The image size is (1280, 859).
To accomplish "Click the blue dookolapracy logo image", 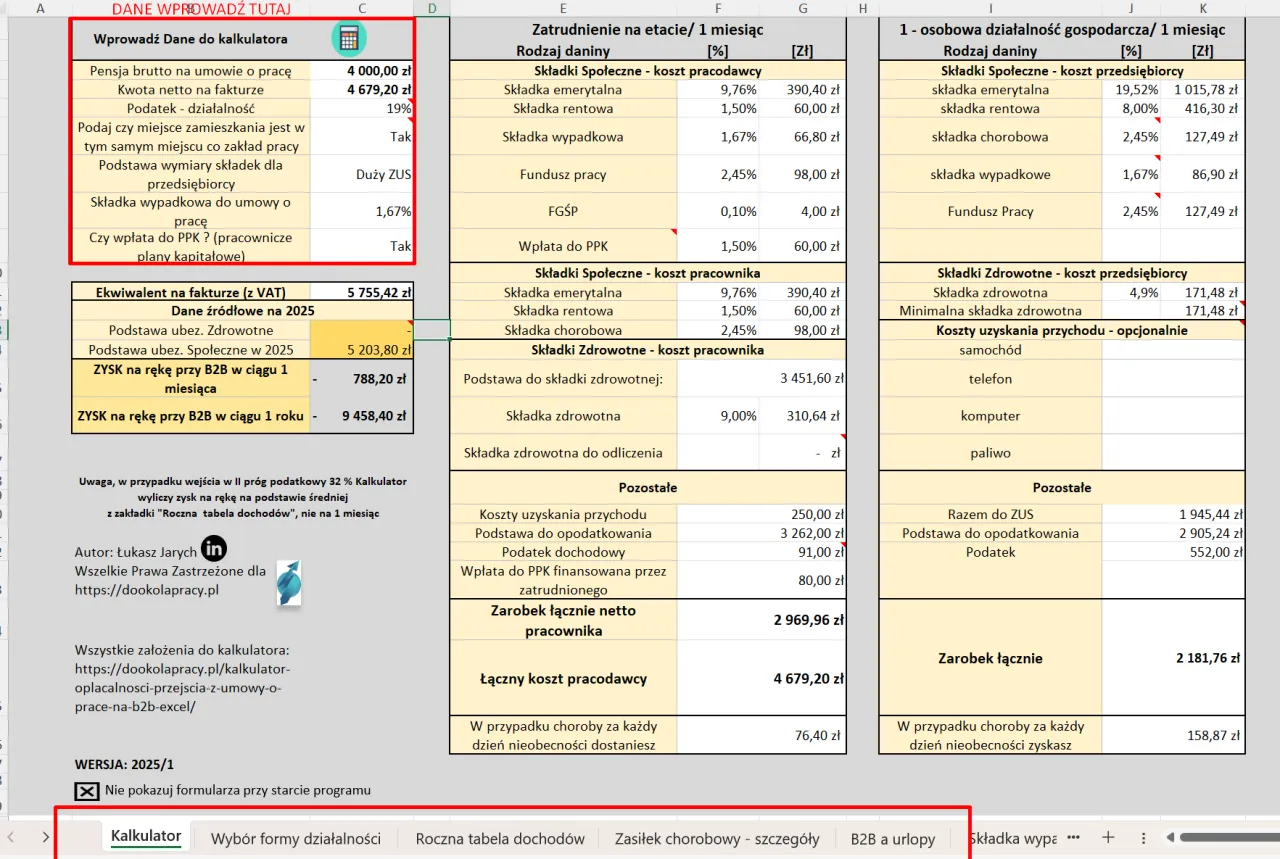I will click(x=289, y=583).
